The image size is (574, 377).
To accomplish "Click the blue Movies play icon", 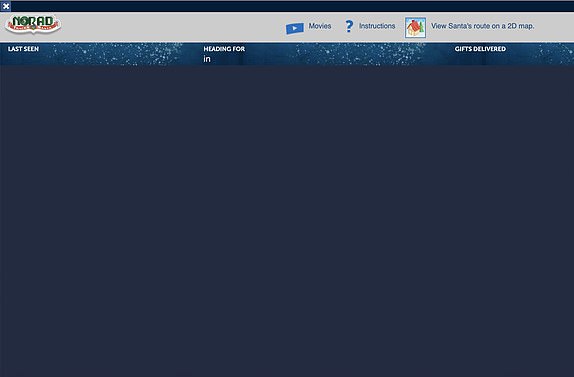I will (x=295, y=28).
